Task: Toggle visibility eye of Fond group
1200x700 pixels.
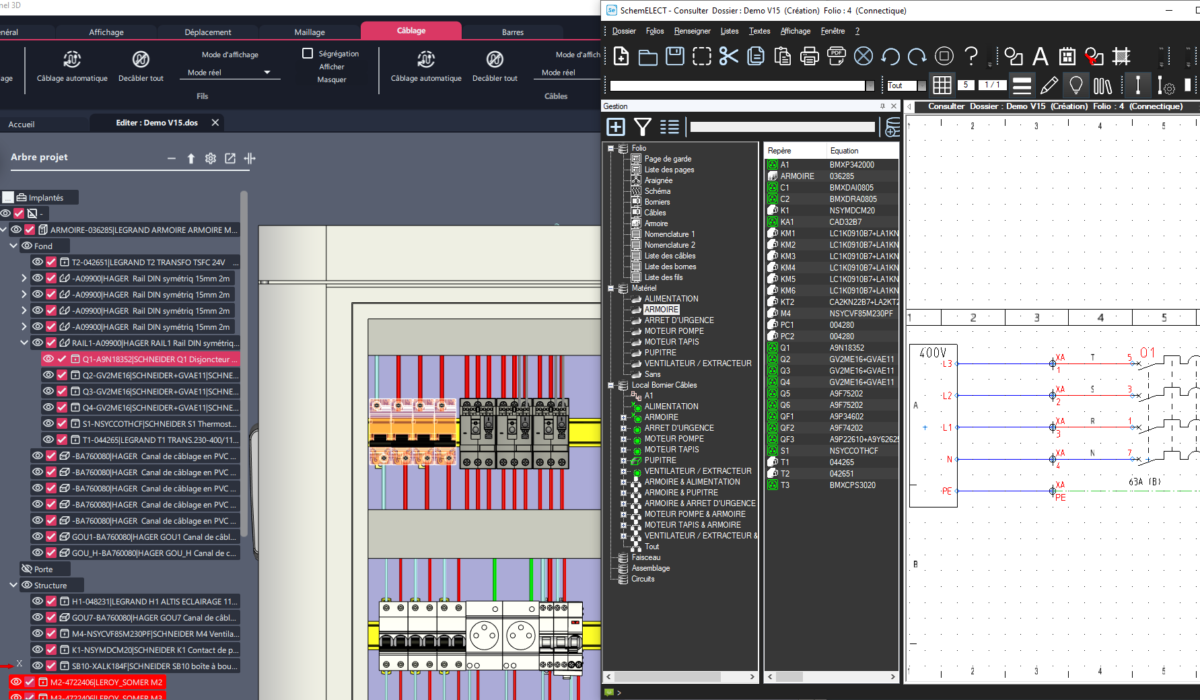Action: pyautogui.click(x=27, y=246)
